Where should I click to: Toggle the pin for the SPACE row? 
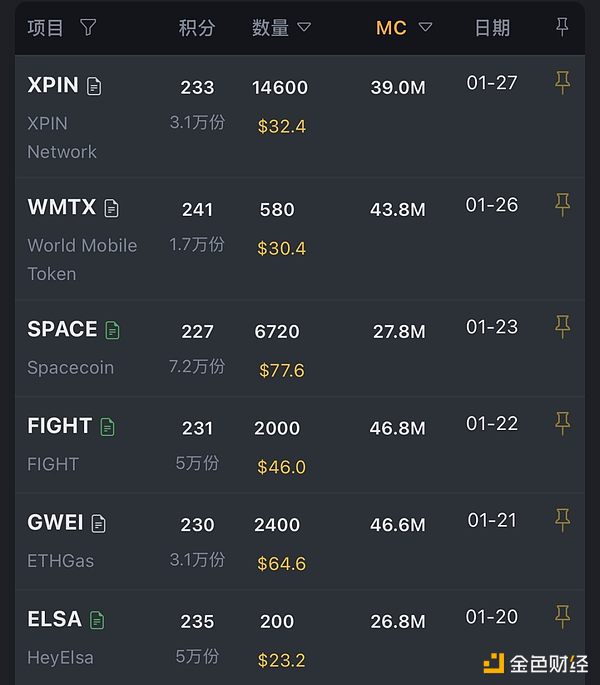[x=562, y=327]
